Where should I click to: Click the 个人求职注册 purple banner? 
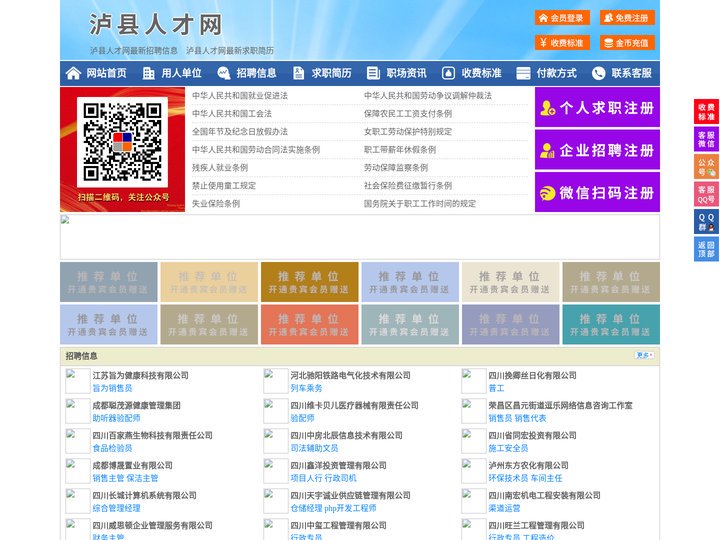coord(597,107)
